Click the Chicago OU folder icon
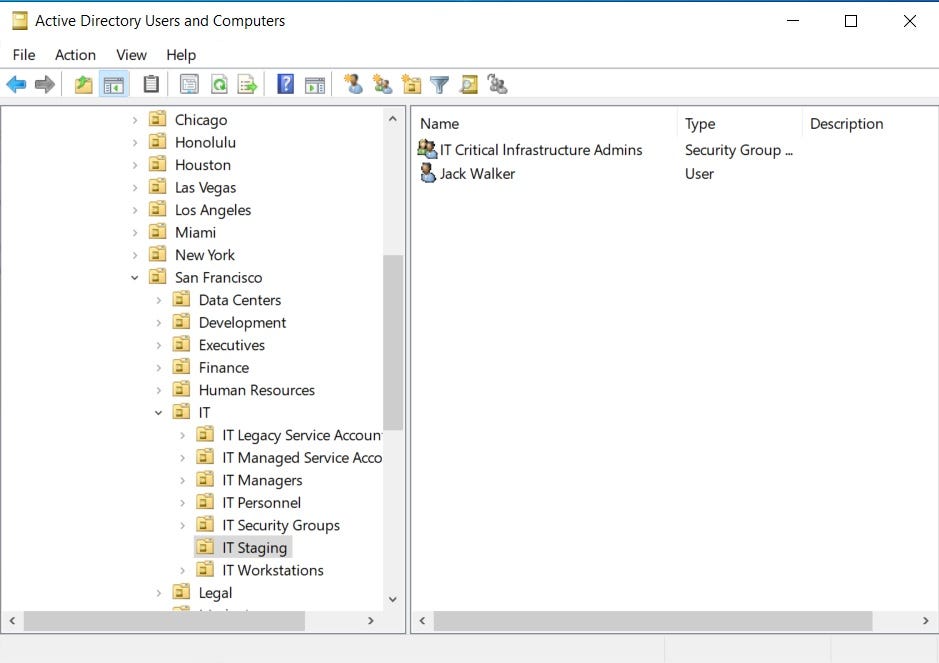This screenshot has width=939, height=663. (157, 119)
